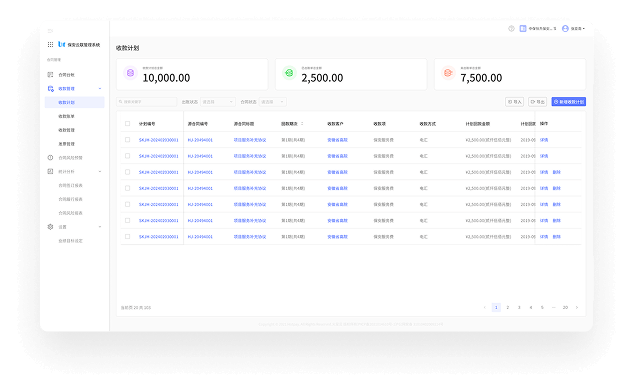Check the sixth table row's checkbox
Image resolution: width=633 pixels, height=392 pixels.
tap(128, 220)
